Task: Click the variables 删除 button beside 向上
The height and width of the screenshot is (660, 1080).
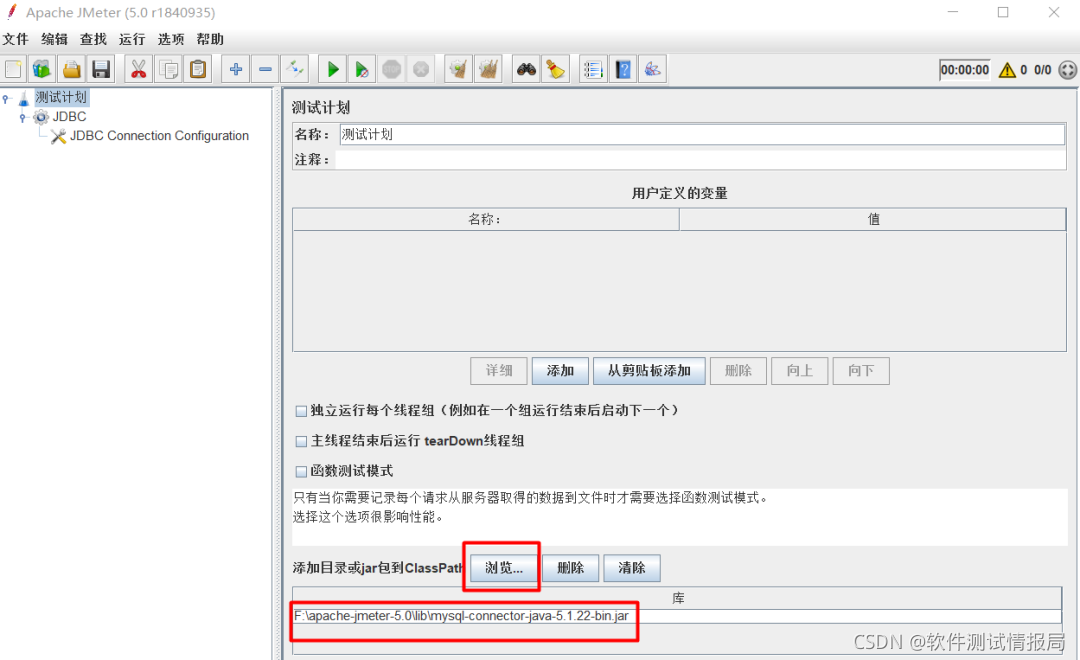Action: click(x=738, y=371)
